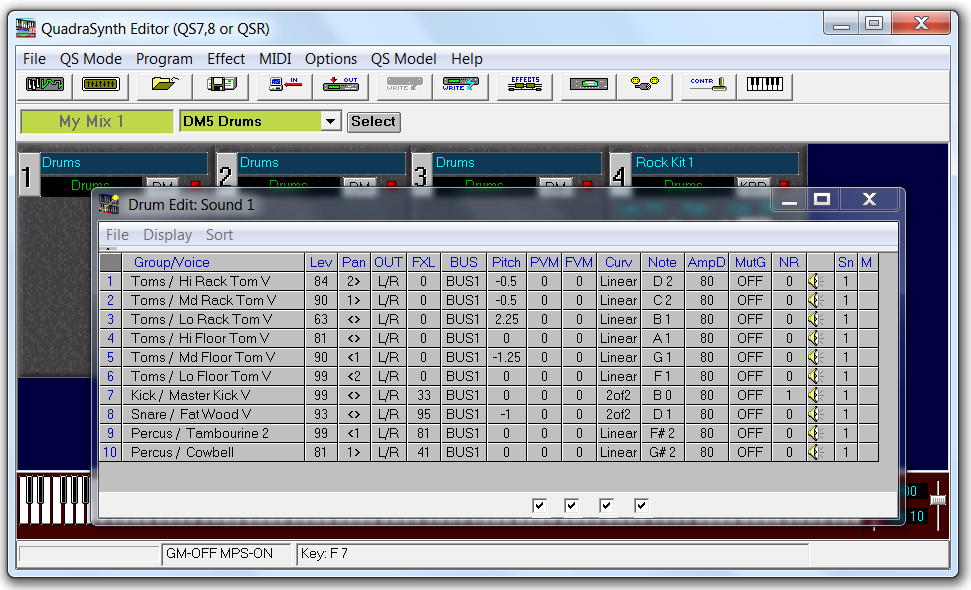Image resolution: width=971 pixels, height=590 pixels.
Task: Click the CONTR controller toolbar icon
Action: [707, 86]
